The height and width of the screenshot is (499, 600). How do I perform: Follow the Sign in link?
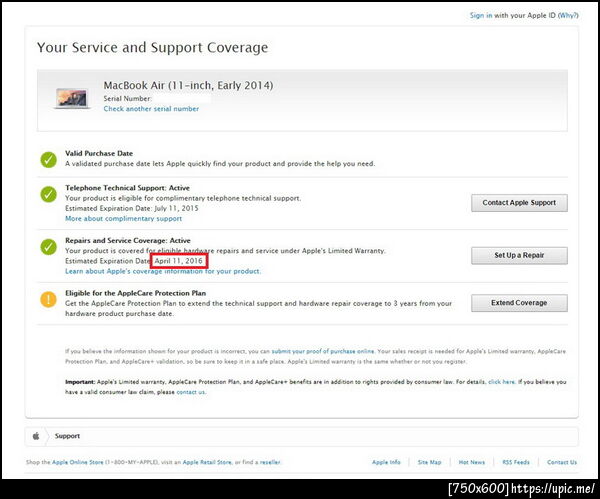[x=481, y=15]
